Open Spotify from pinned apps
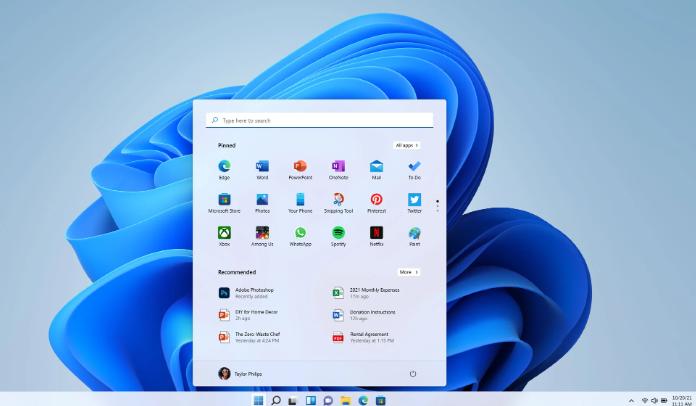 click(338, 236)
